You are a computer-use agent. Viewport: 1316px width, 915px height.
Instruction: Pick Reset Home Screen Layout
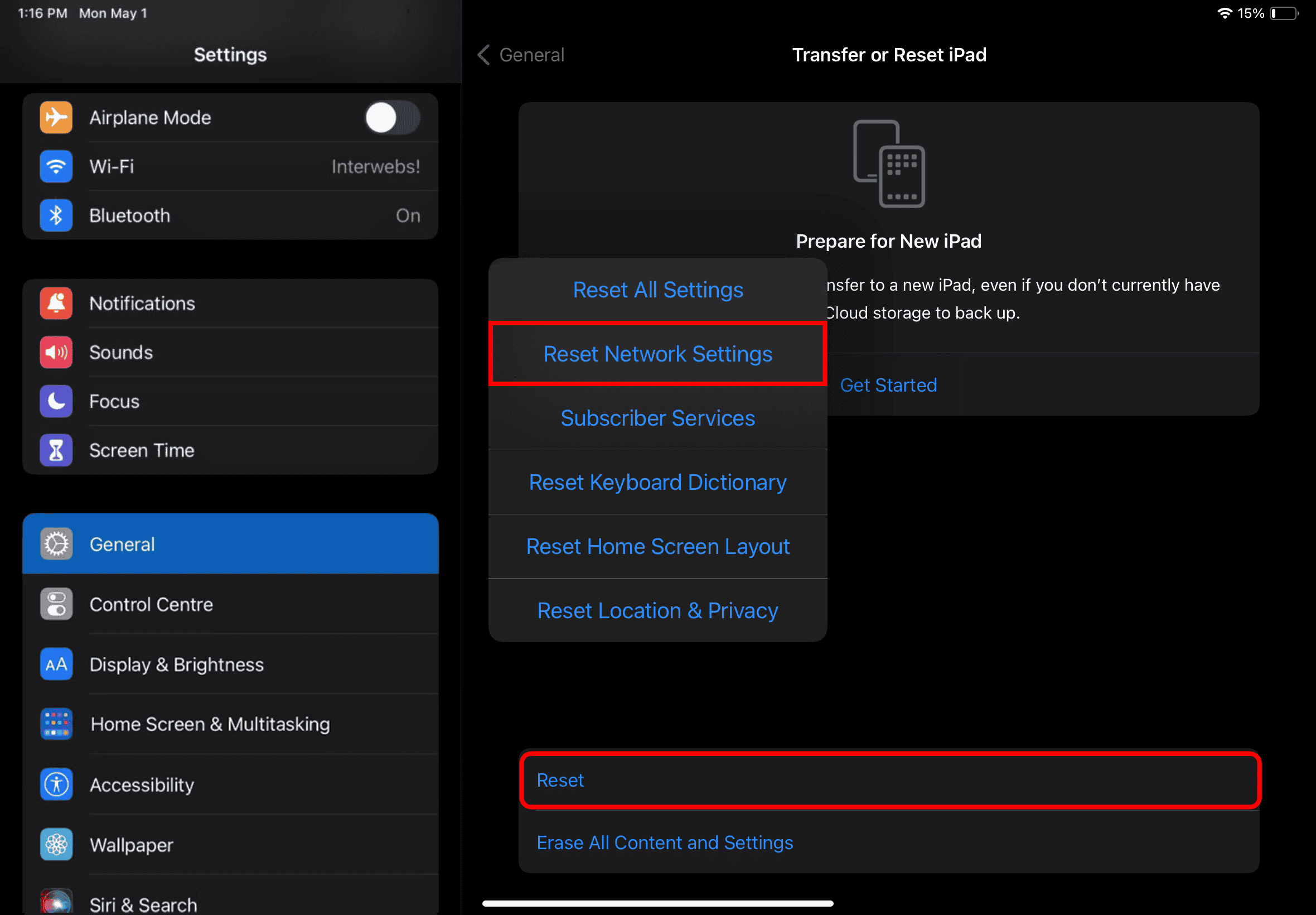click(657, 546)
